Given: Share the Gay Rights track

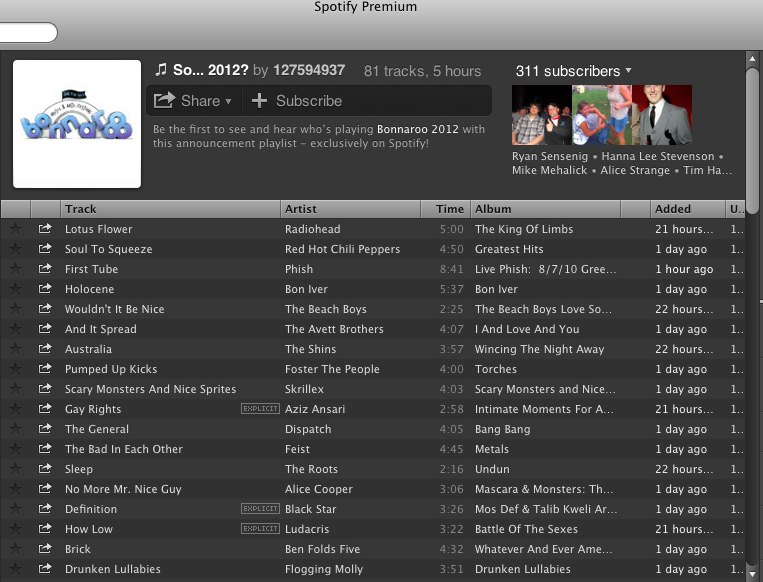Looking at the screenshot, I should [45, 408].
